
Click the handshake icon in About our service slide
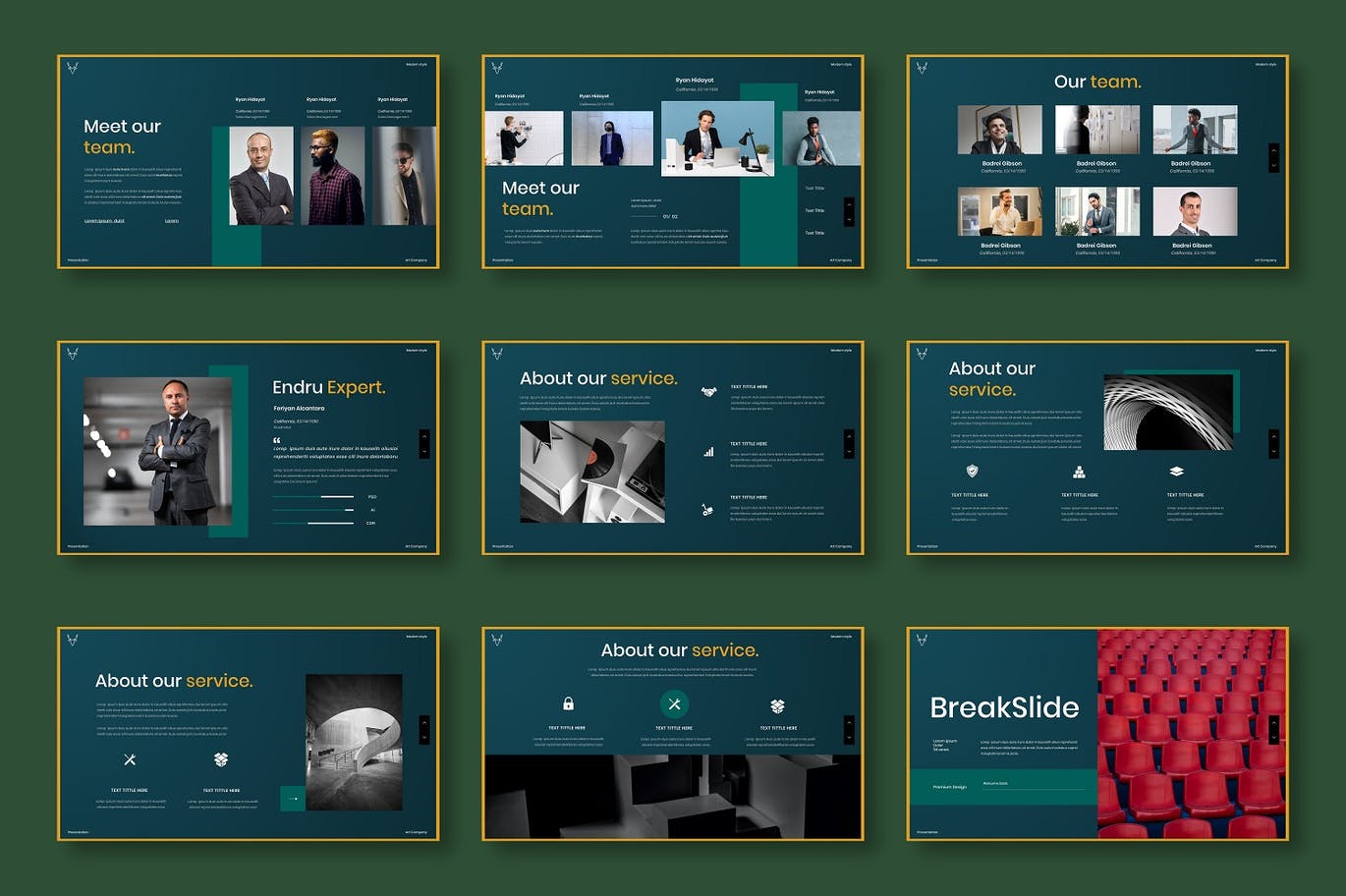click(x=708, y=392)
